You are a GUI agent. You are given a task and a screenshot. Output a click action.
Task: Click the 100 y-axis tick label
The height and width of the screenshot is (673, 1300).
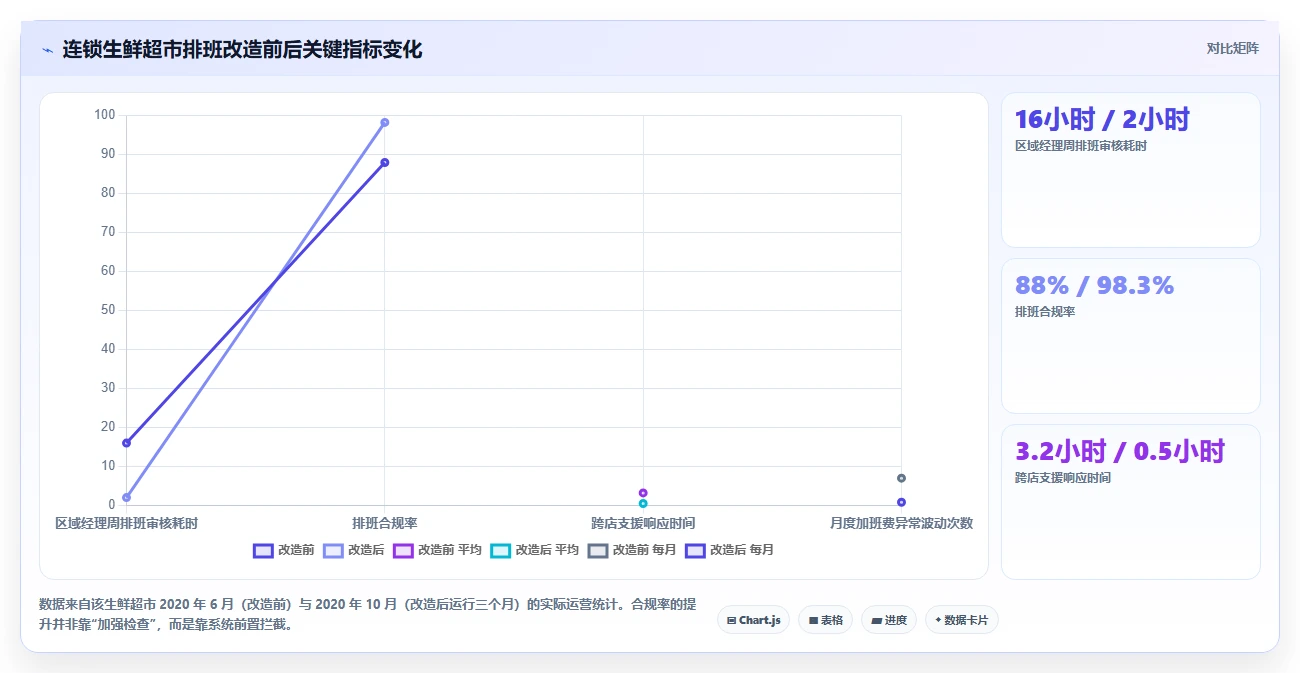tap(105, 115)
